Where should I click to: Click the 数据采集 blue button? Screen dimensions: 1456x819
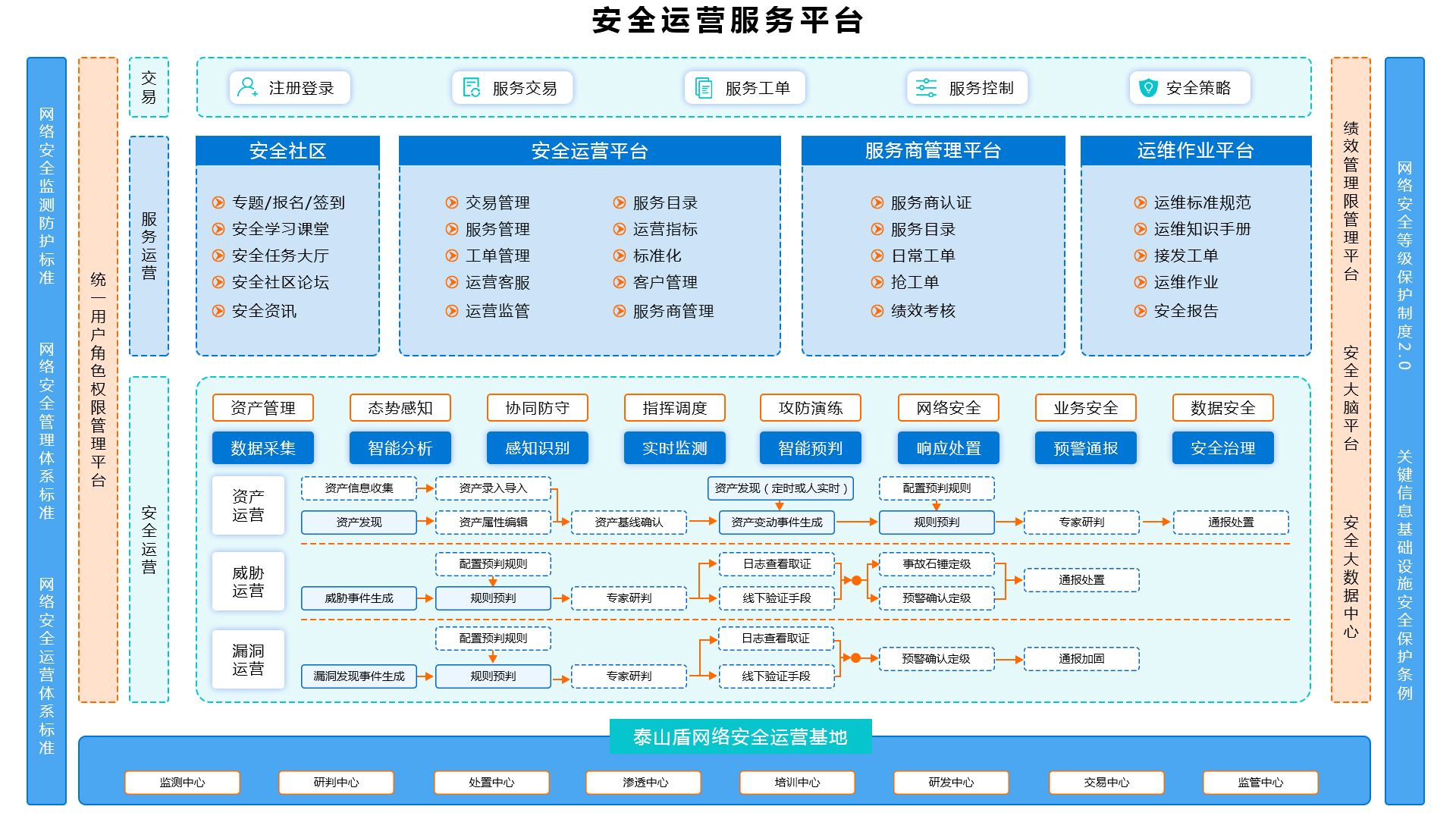click(262, 448)
